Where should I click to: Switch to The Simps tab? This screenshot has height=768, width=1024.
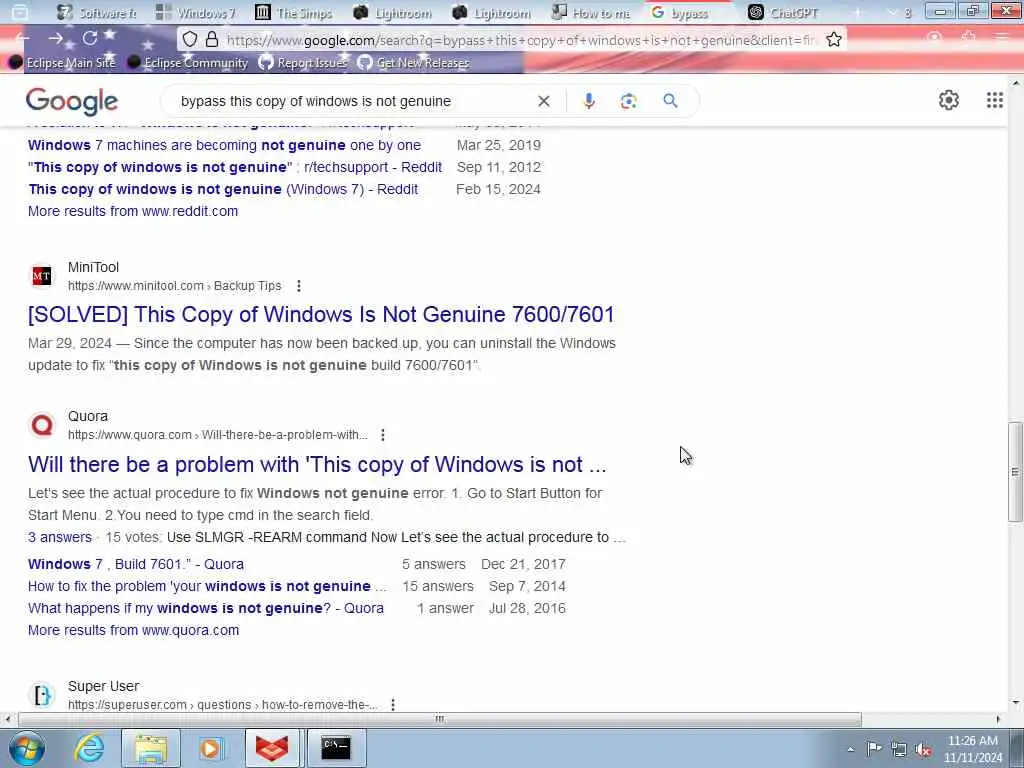(x=295, y=12)
